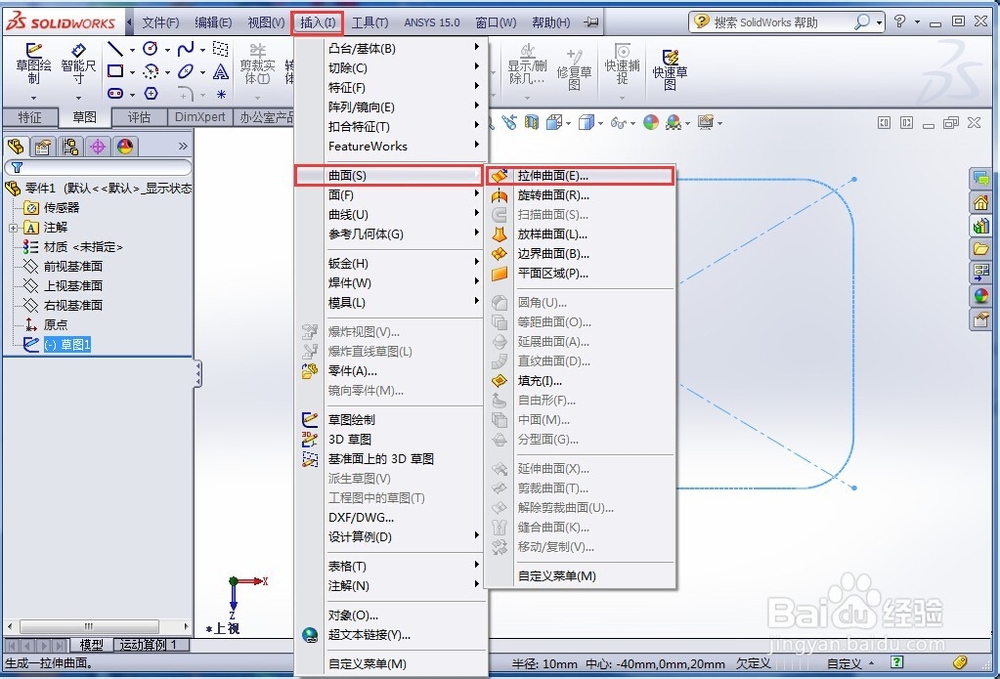
Task: Open File Explorer folder icon in task pane
Action: click(980, 249)
